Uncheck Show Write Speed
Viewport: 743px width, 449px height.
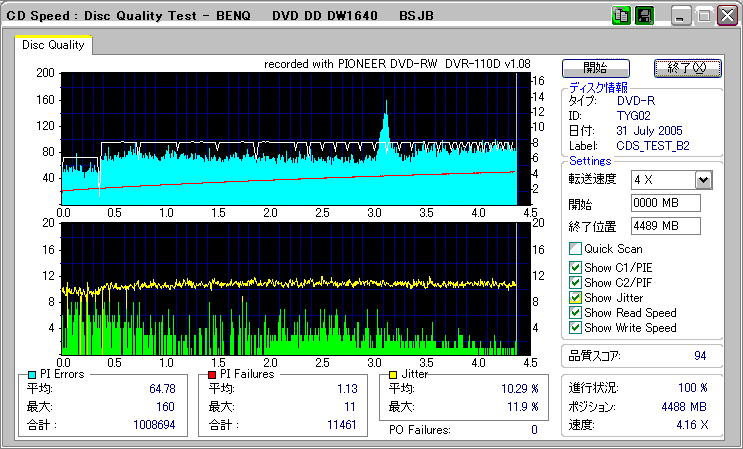pyautogui.click(x=575, y=328)
